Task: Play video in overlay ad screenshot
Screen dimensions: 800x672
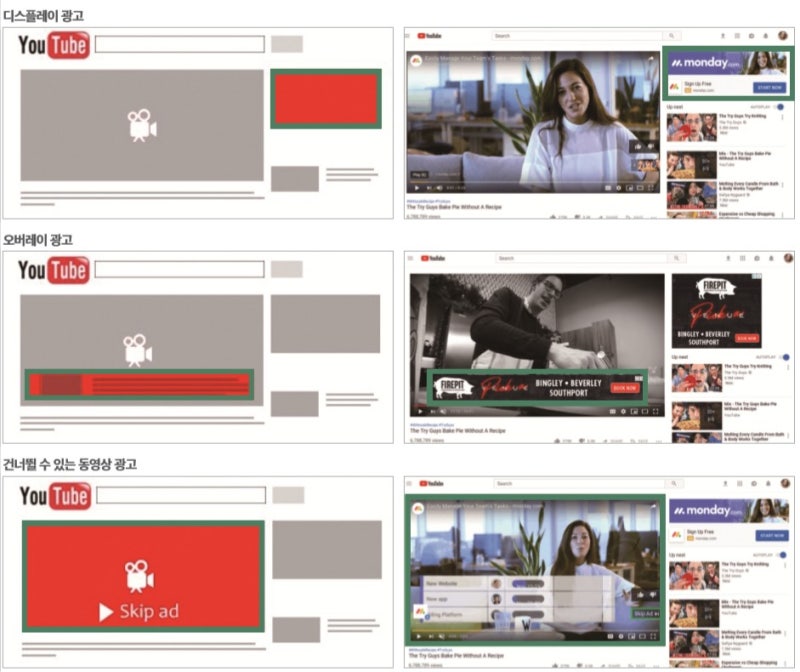Action: click(x=420, y=411)
